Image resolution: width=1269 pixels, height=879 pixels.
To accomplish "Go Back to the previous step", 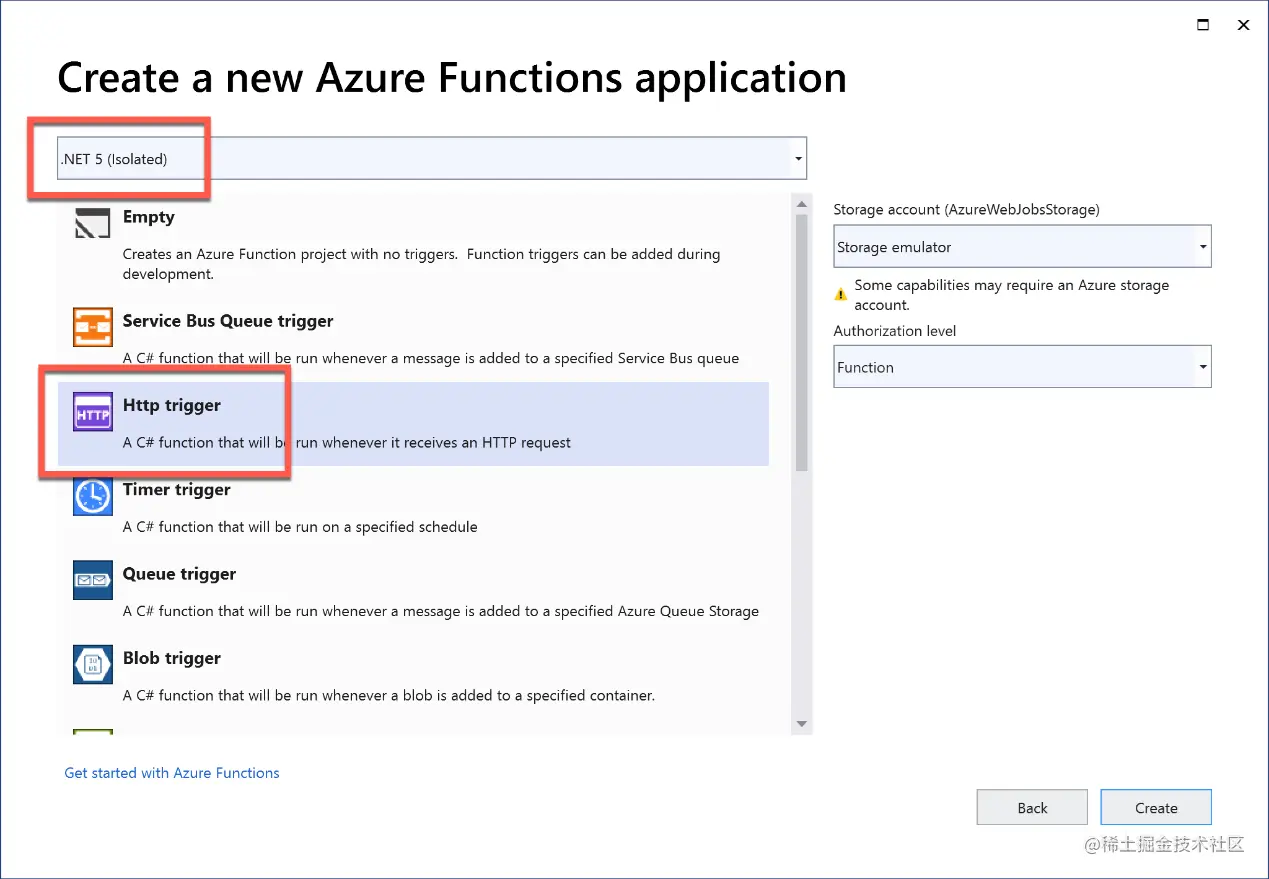I will pos(1032,808).
